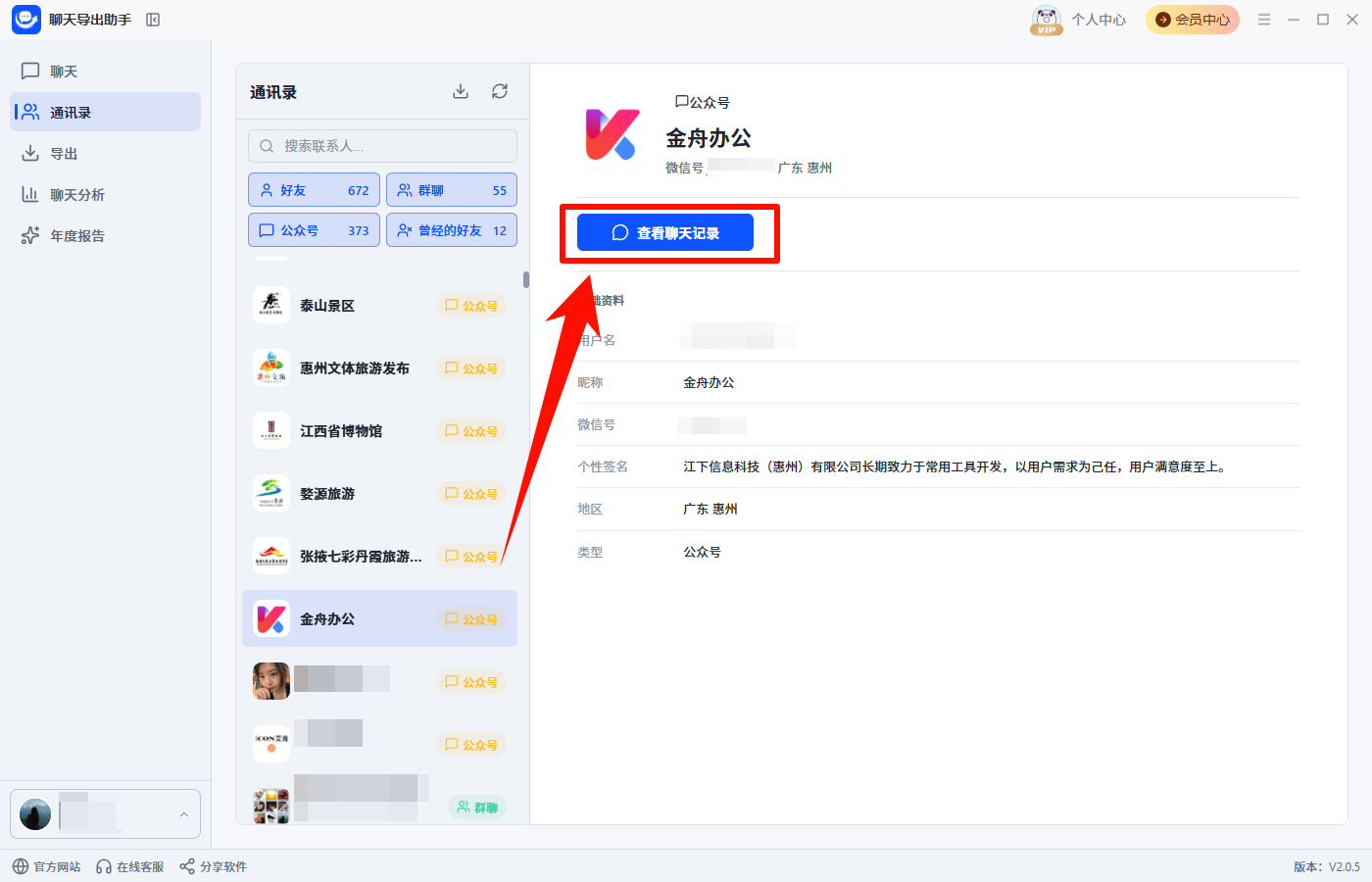Screen dimensions: 1372x882
Task: Click 类型 value 公众号
Action: (703, 552)
